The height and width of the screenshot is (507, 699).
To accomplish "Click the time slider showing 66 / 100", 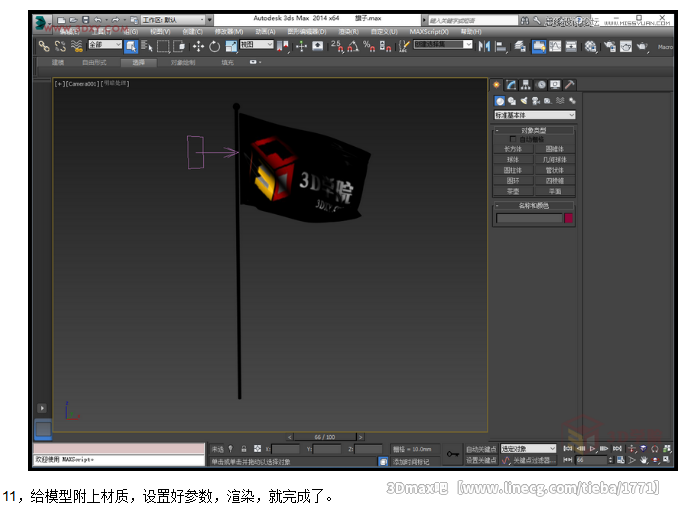I will (325, 437).
